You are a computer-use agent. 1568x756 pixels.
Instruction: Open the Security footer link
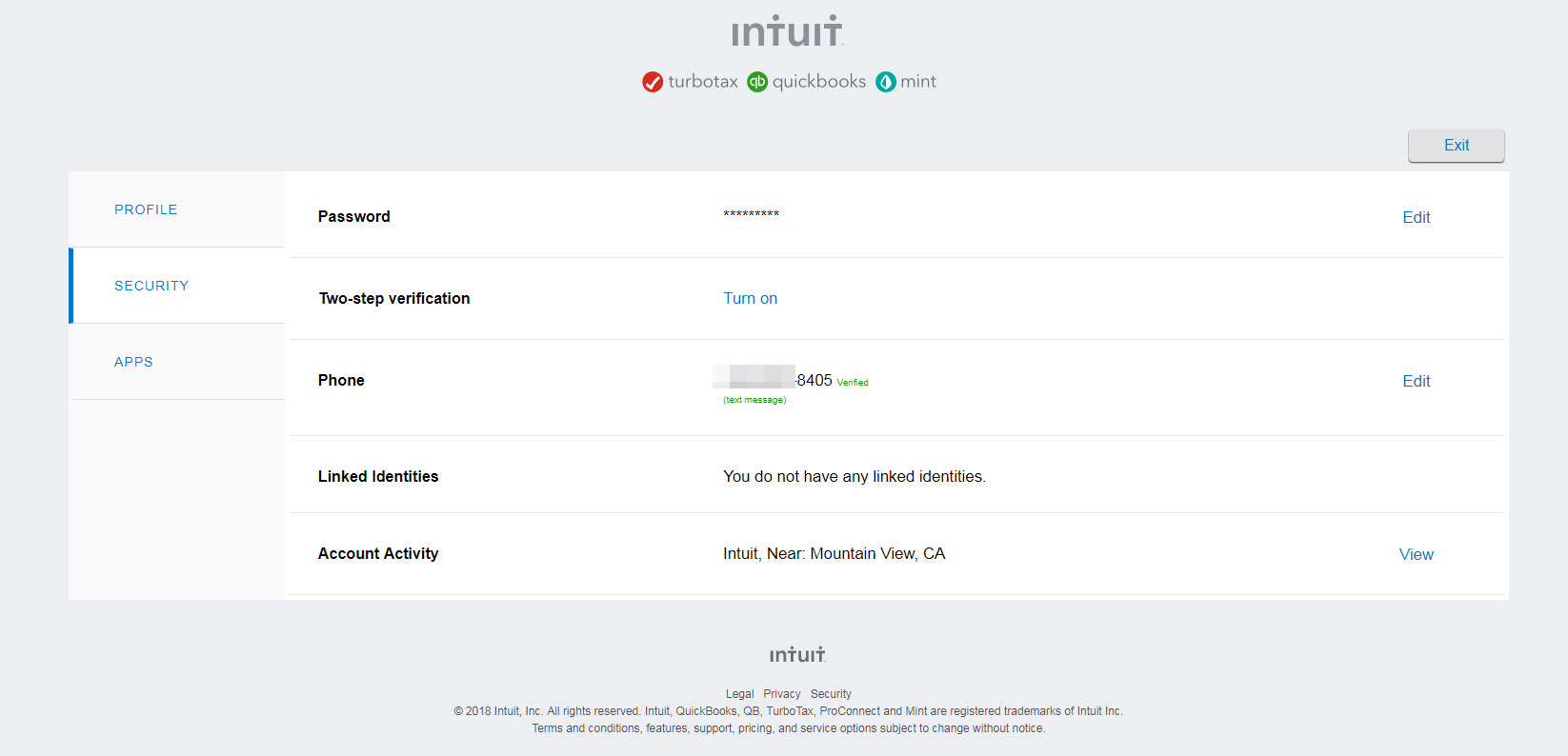[831, 694]
